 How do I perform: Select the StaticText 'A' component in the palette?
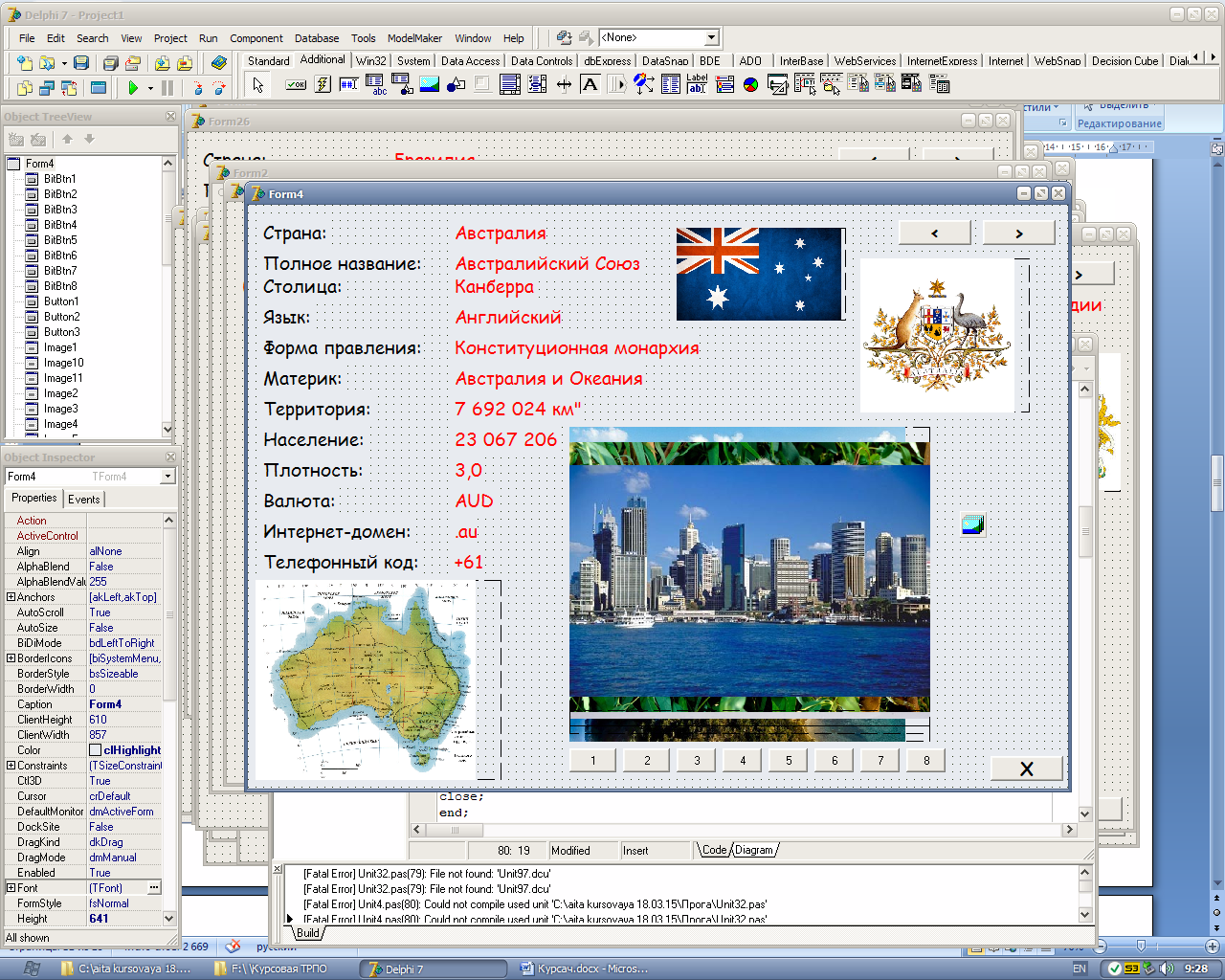click(590, 84)
